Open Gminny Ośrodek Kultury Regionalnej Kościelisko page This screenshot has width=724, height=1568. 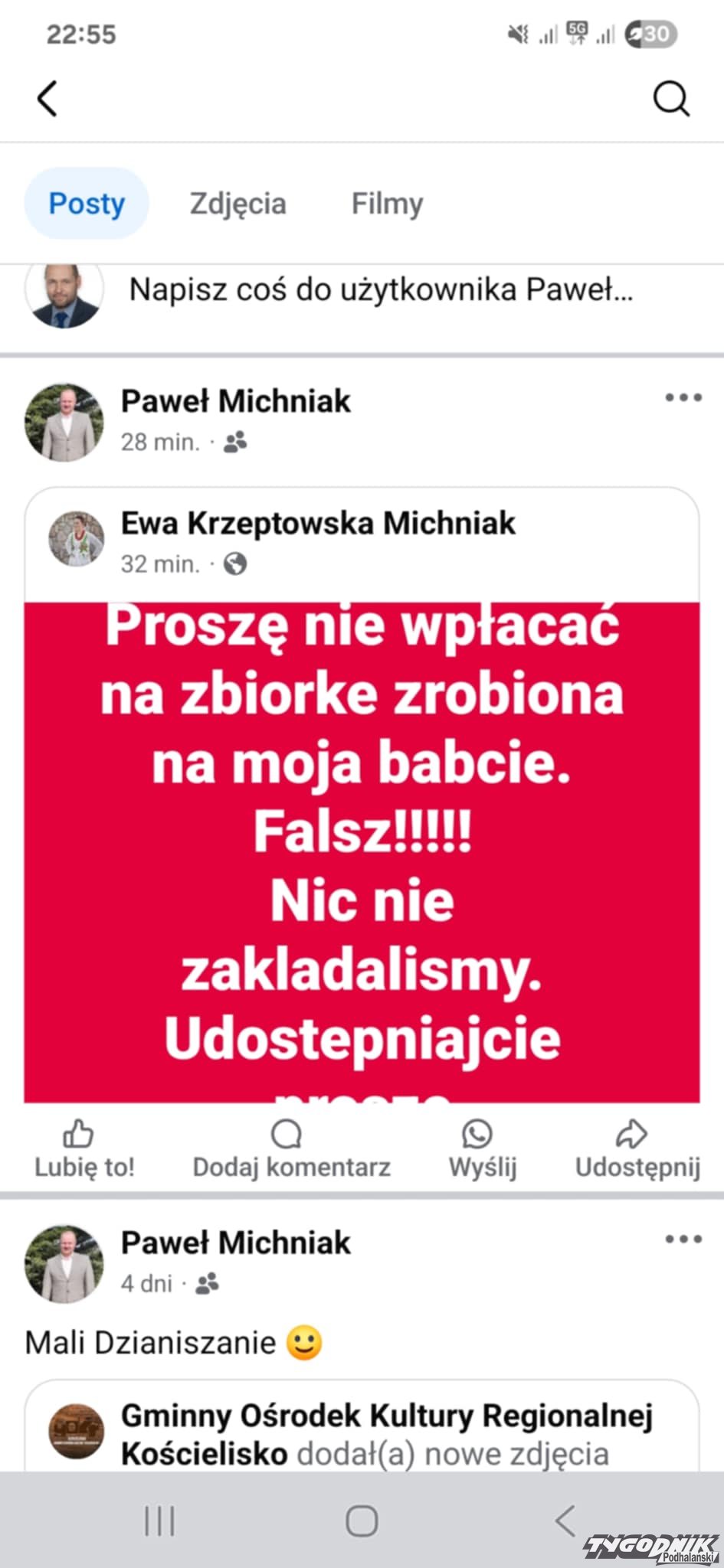coord(387,1435)
